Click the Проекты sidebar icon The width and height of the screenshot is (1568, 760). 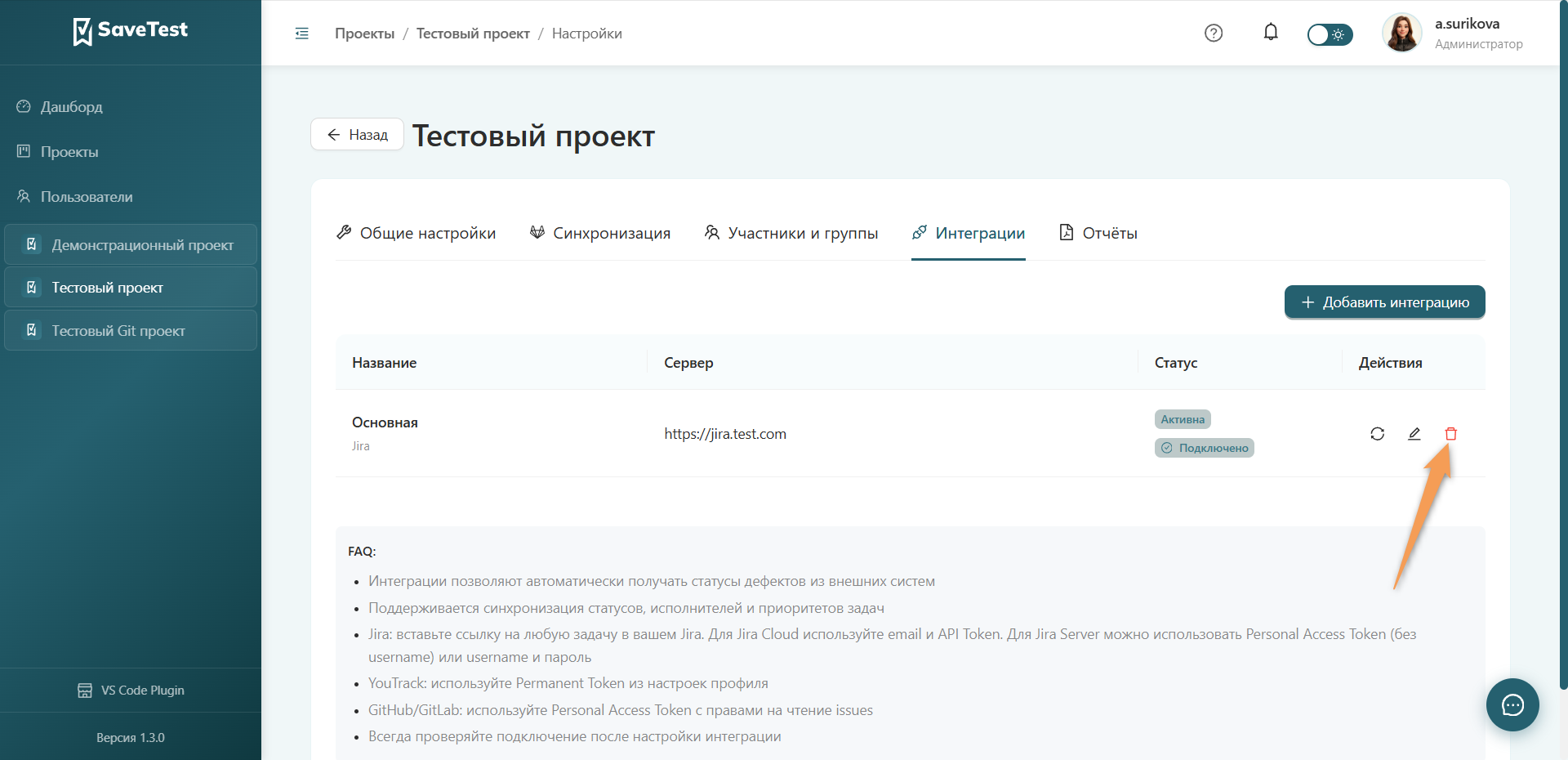[24, 151]
